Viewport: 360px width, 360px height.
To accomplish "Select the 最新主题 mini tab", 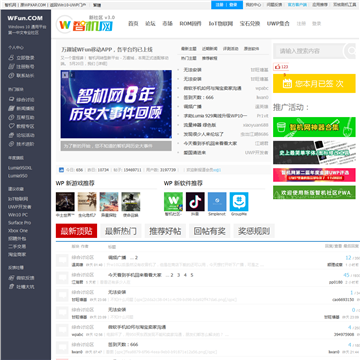I will [x=189, y=49].
